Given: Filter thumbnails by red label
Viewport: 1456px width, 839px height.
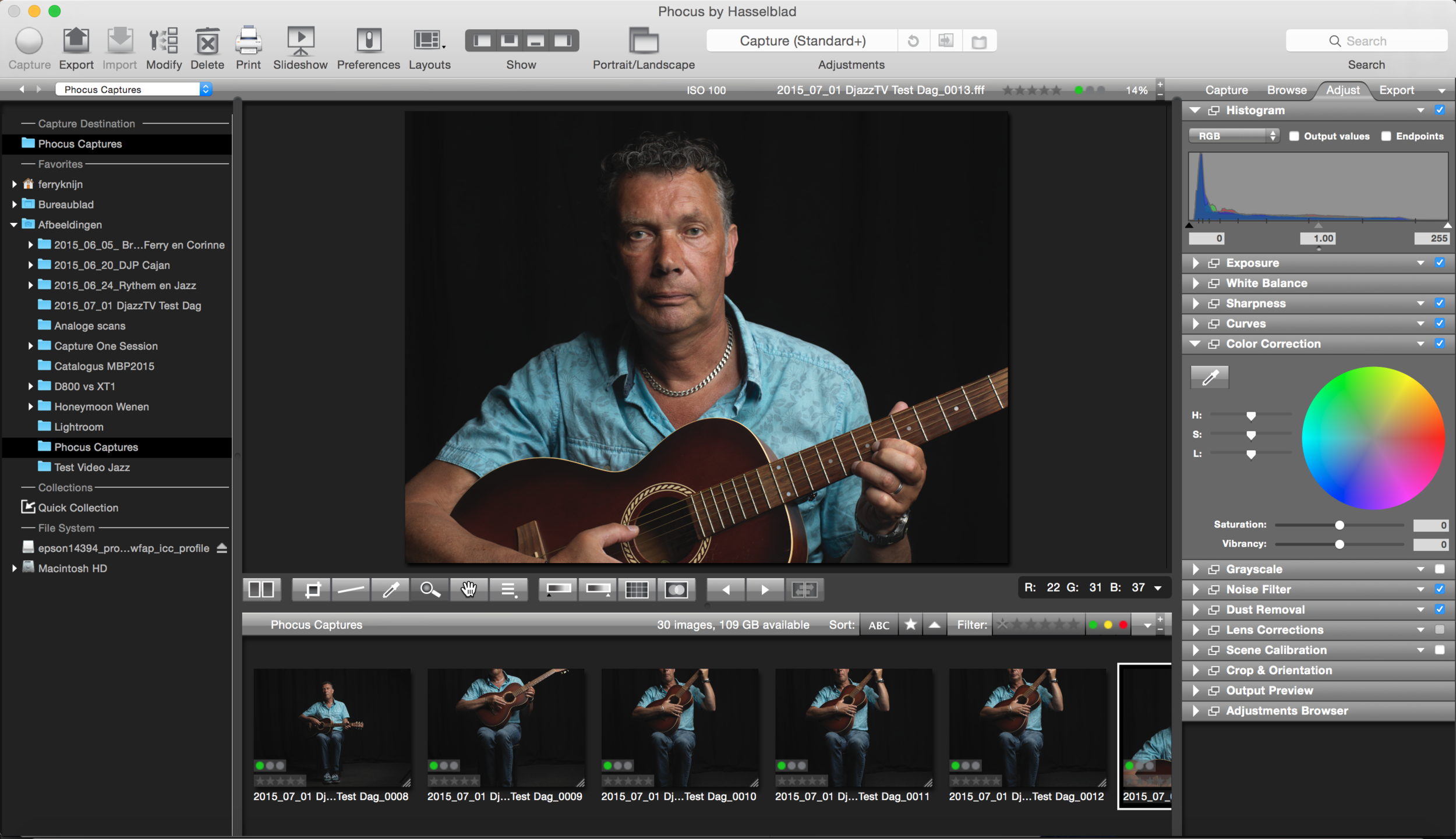Looking at the screenshot, I should coord(1123,625).
